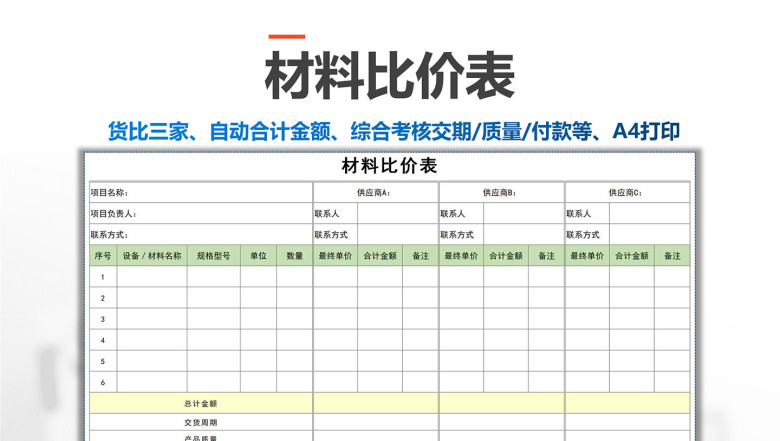Select the 最终单价 header in 供应商B group
Viewport: 780px width, 441px height.
[x=461, y=256]
